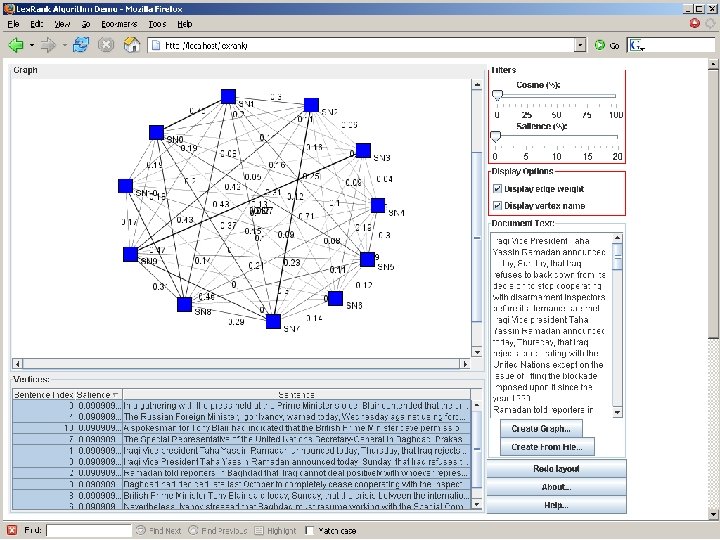The width and height of the screenshot is (720, 540).
Task: Click the page scrollbar up arrow
Action: coord(713,64)
